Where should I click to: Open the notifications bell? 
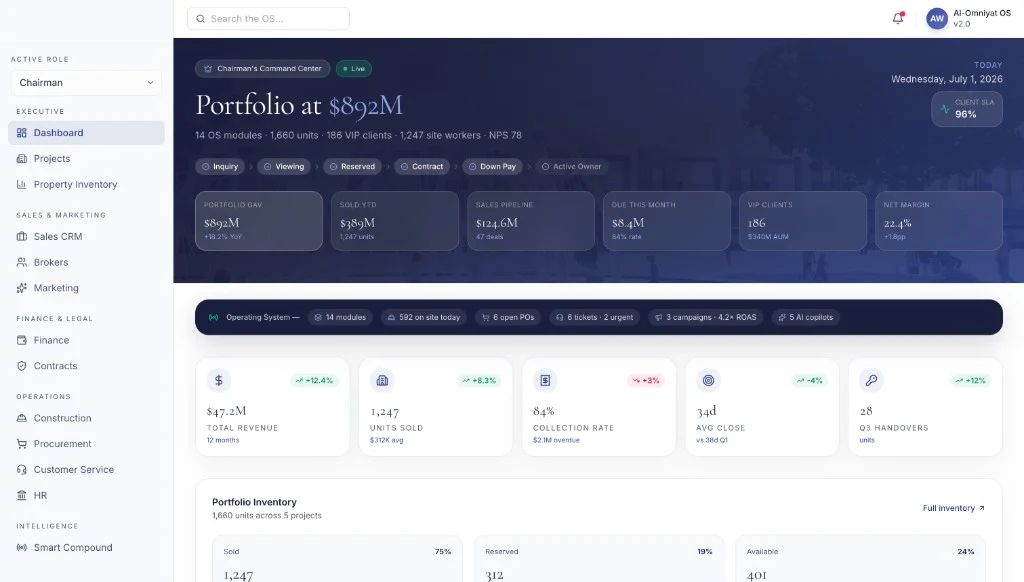coord(898,18)
